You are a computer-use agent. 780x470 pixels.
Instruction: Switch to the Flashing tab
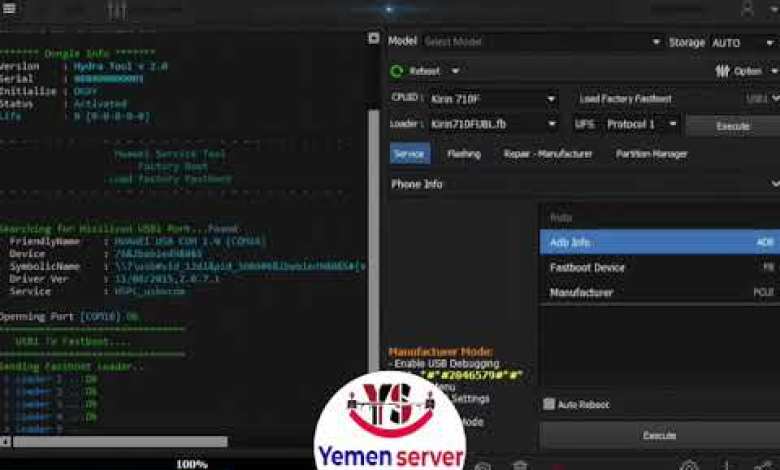(x=463, y=154)
